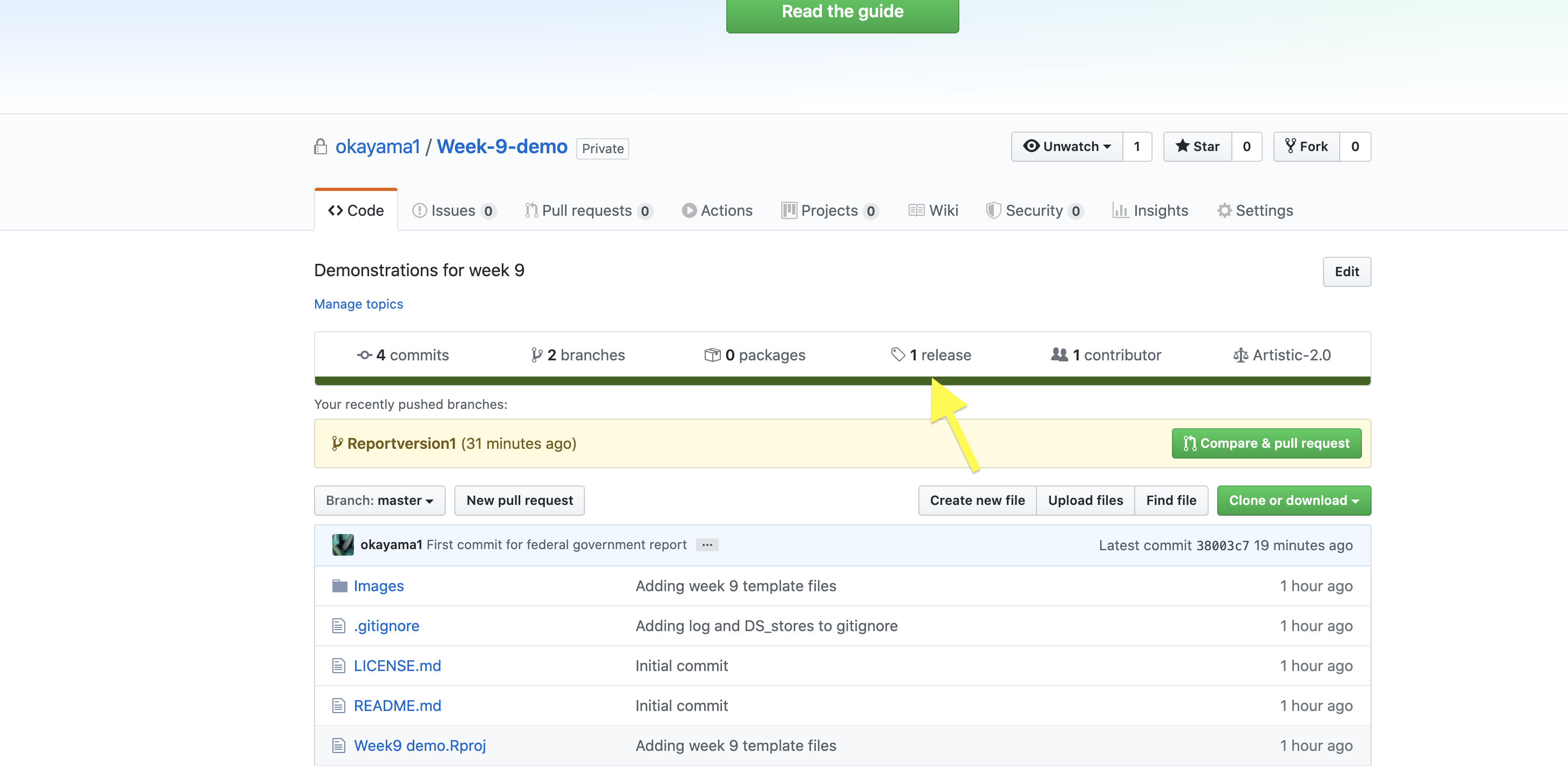Open the Branch: master selector

[379, 500]
